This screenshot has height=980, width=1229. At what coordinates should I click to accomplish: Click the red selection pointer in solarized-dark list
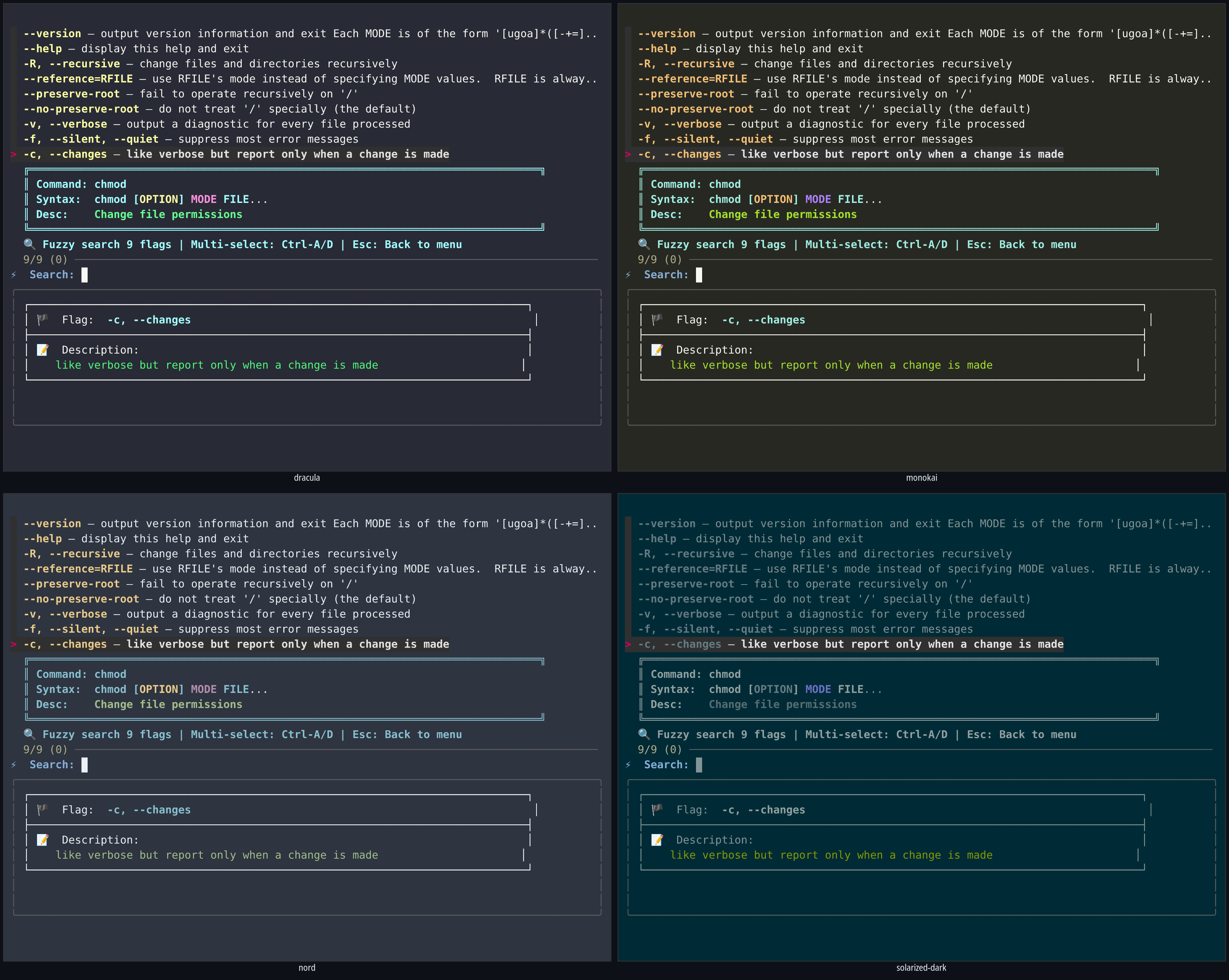click(628, 644)
